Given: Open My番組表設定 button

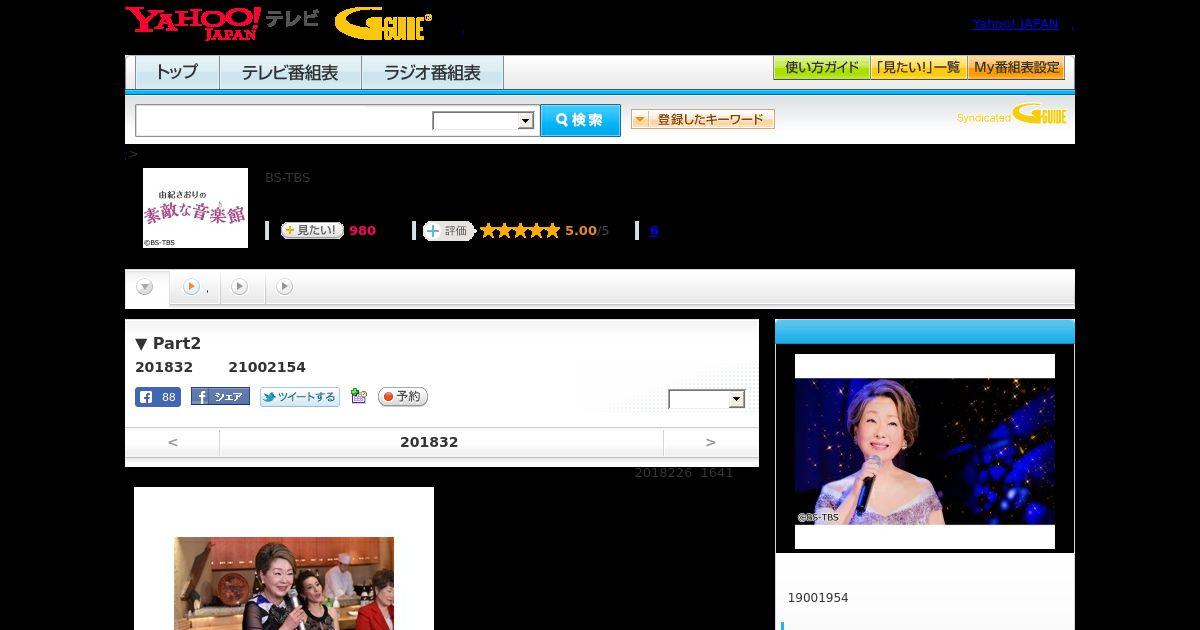Looking at the screenshot, I should point(1016,68).
